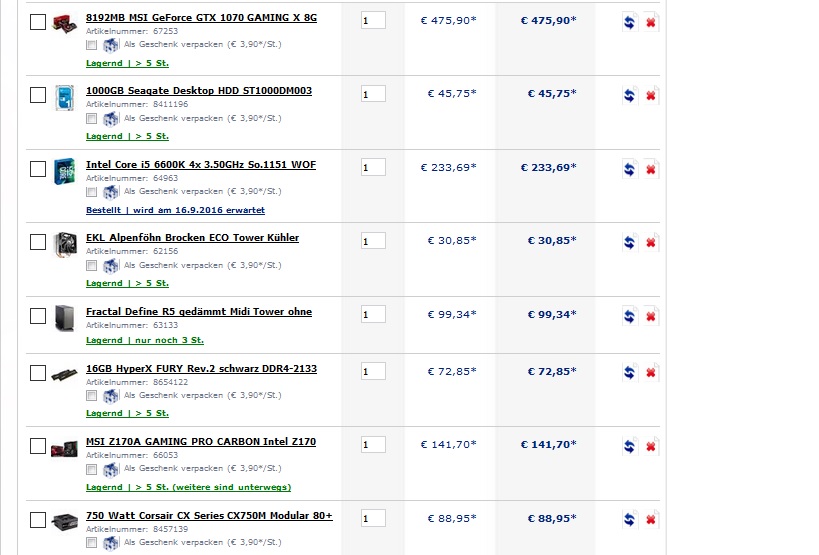Click the HyperX FURY RAM product thumbnail
This screenshot has height=555, width=819.
coord(64,374)
